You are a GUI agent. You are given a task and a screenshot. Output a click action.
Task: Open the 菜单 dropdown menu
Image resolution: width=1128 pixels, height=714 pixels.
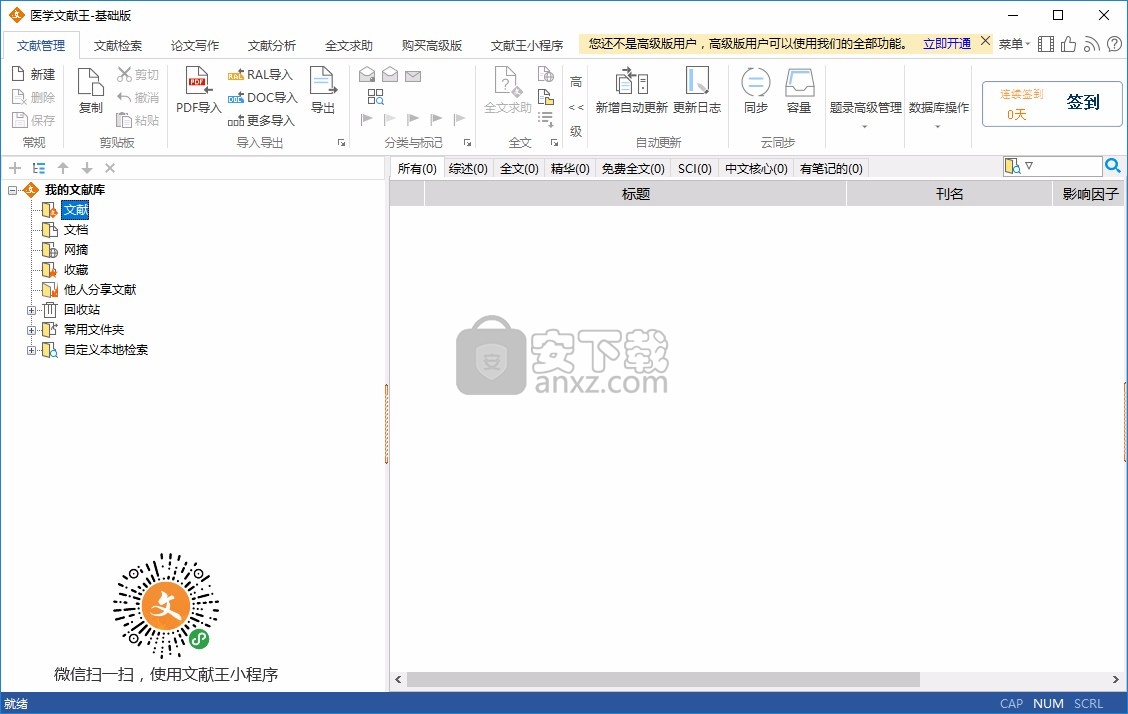1014,45
